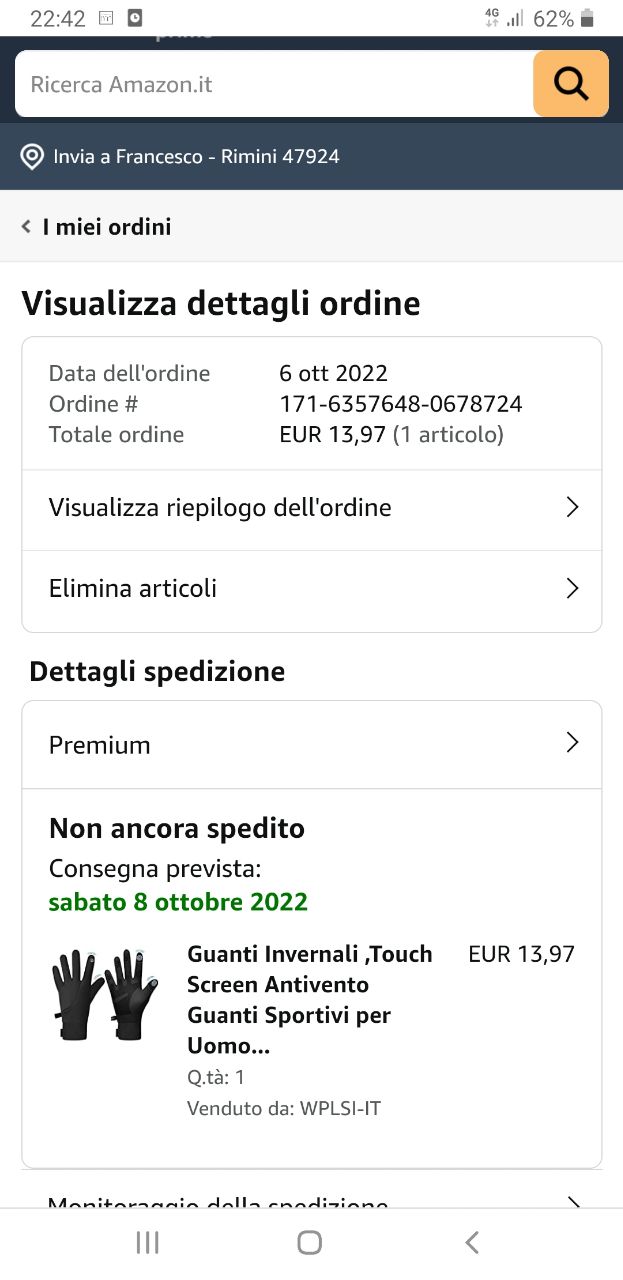
Task: Tap the order number 171-6357648-0678724
Action: pyautogui.click(x=401, y=404)
